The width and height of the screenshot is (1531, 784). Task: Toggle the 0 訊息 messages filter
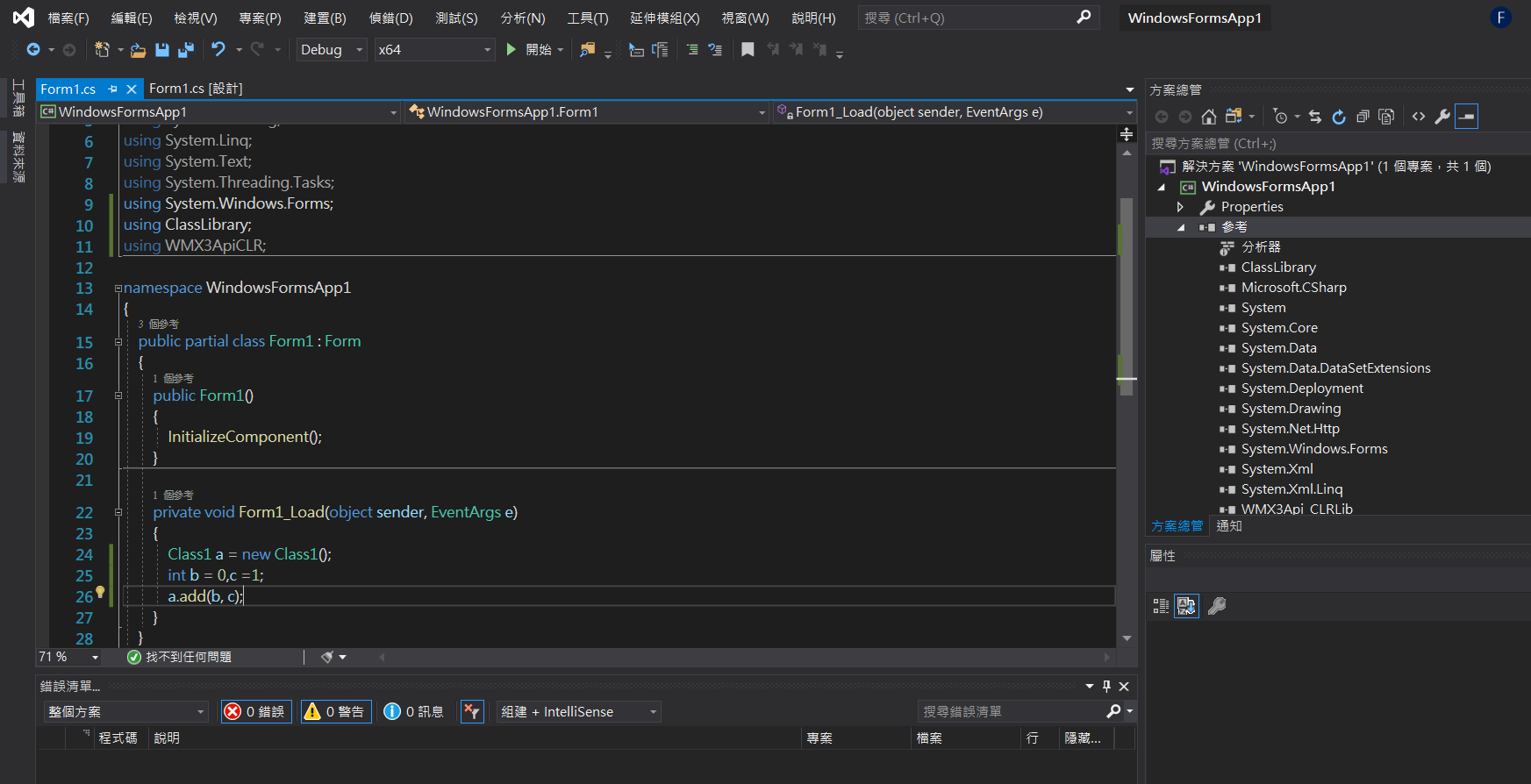tap(413, 712)
